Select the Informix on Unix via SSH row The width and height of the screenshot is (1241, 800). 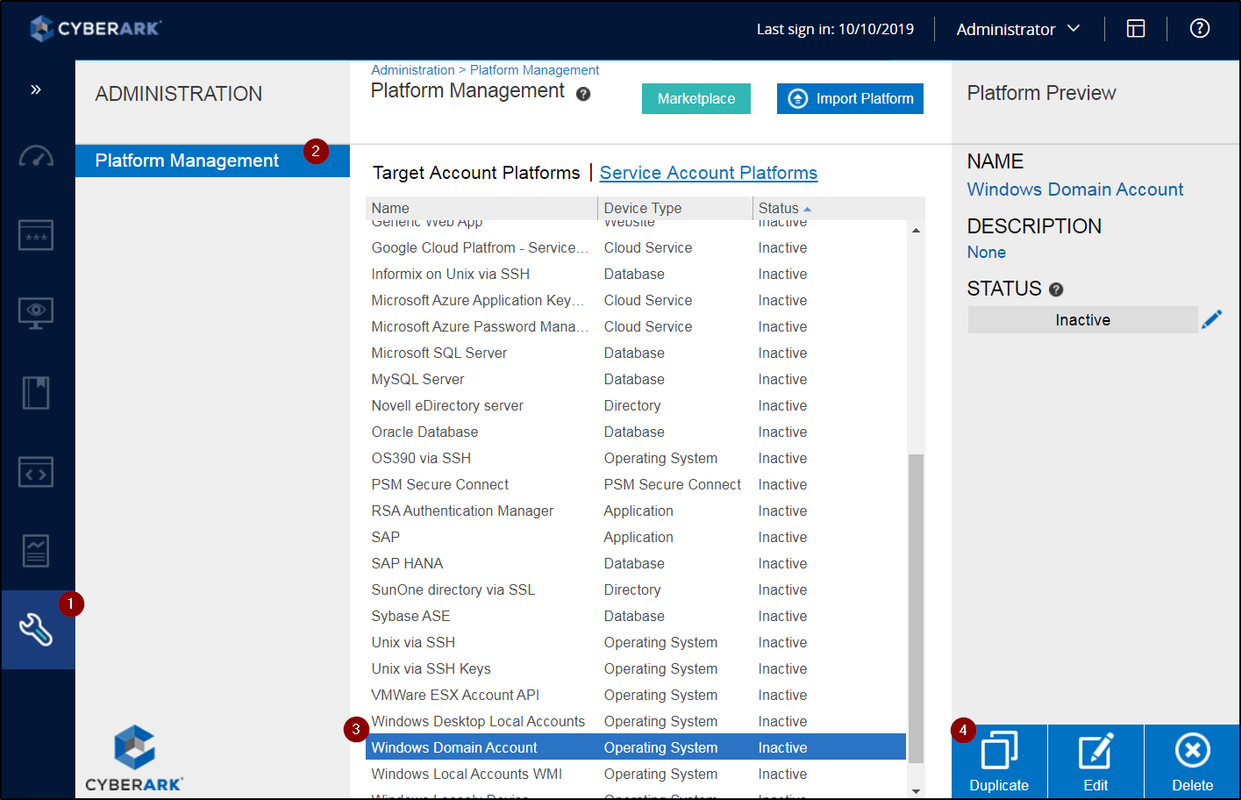click(x=636, y=274)
